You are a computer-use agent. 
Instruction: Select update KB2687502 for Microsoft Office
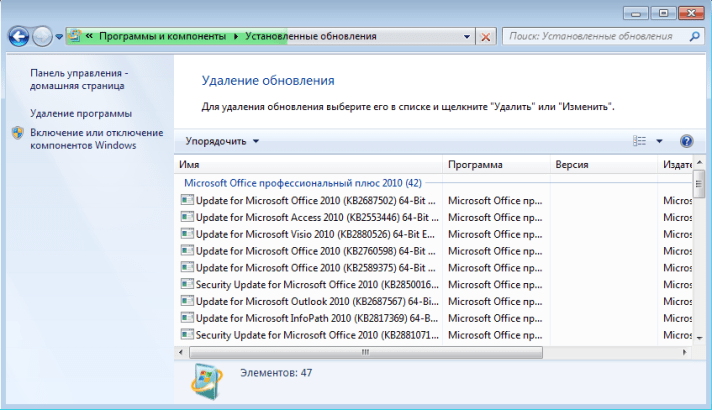tap(316, 201)
